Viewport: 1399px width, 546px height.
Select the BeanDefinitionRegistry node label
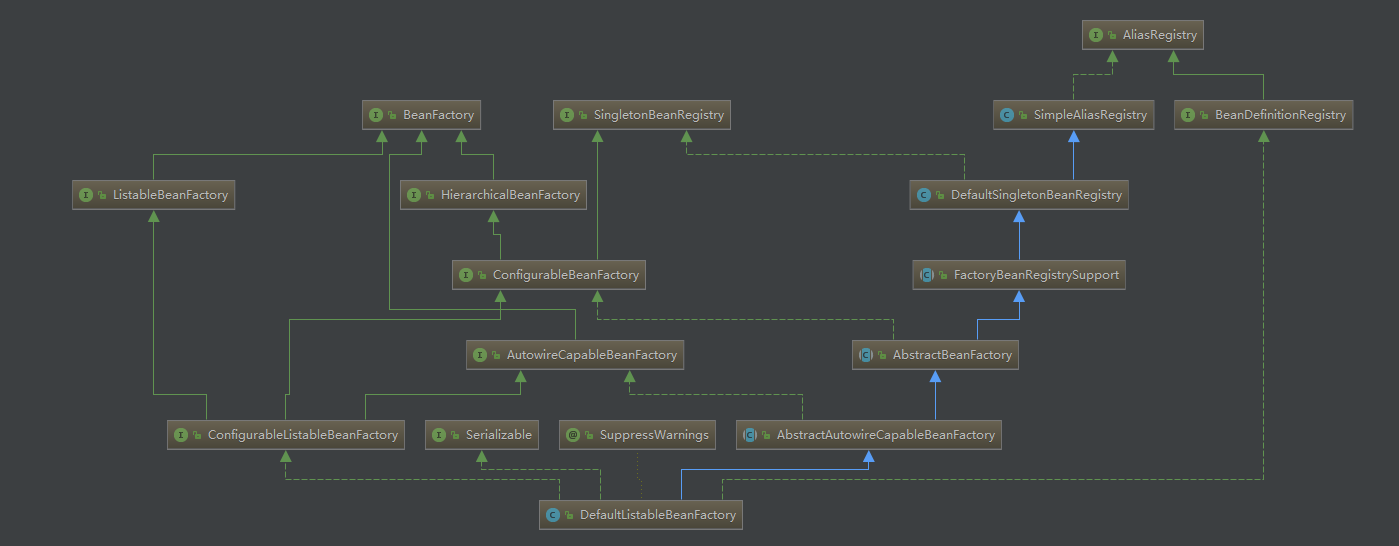(1281, 115)
